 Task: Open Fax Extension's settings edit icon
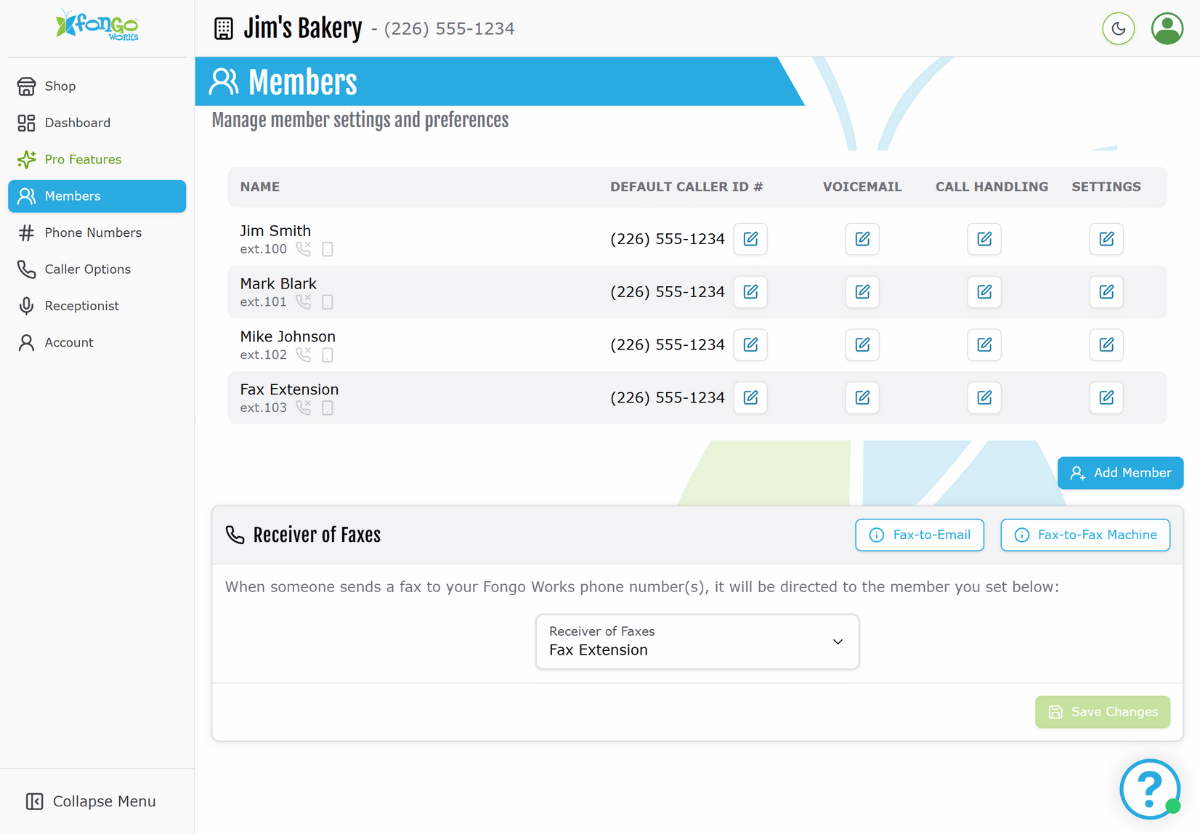(x=1106, y=398)
